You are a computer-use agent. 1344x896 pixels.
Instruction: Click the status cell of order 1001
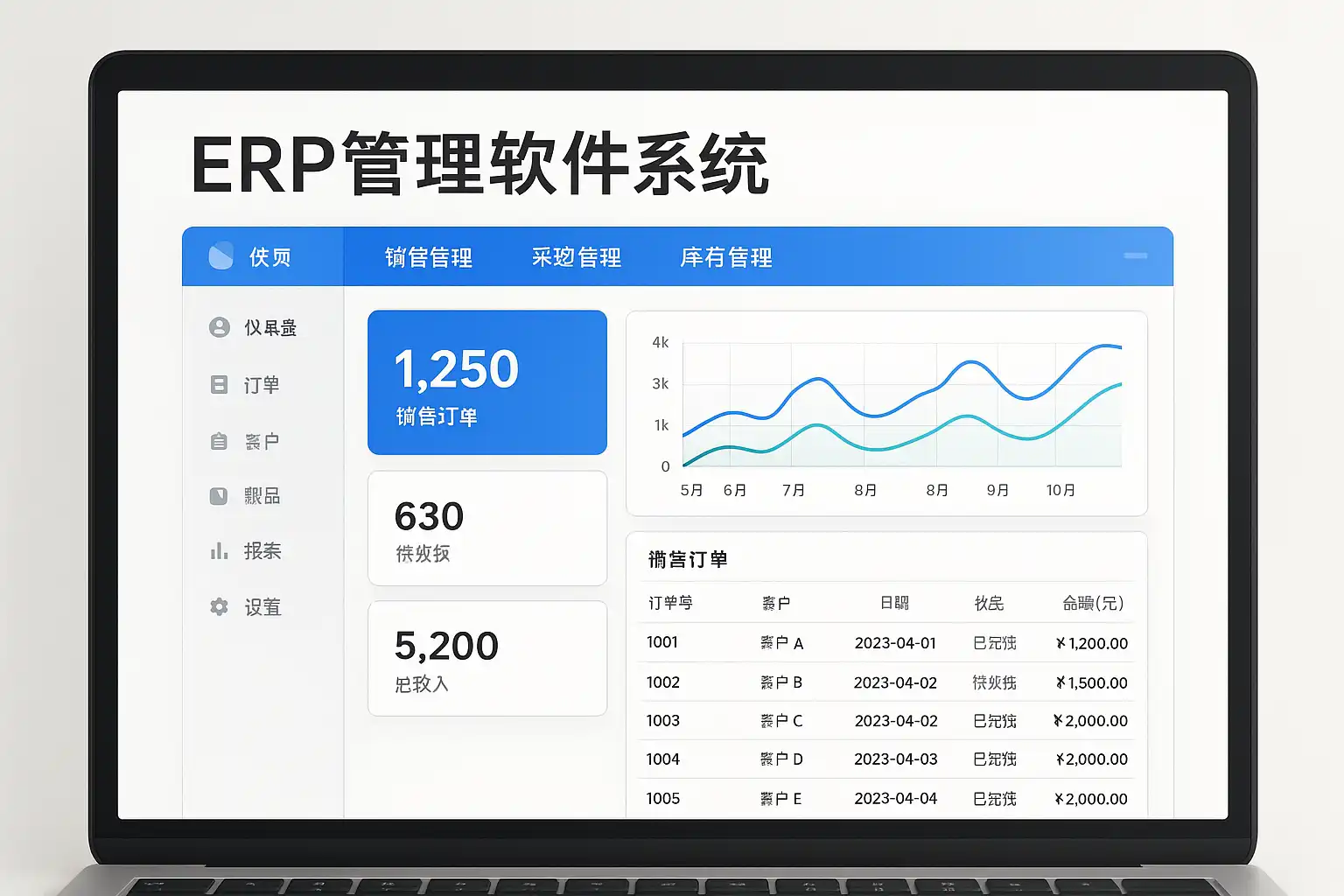pyautogui.click(x=995, y=643)
